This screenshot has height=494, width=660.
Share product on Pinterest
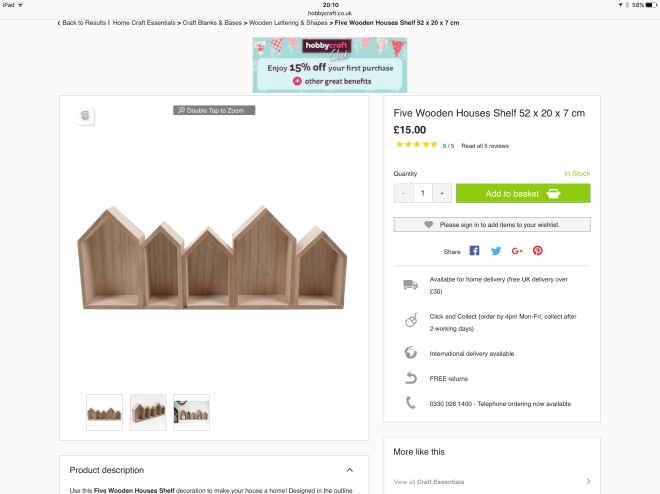(538, 251)
